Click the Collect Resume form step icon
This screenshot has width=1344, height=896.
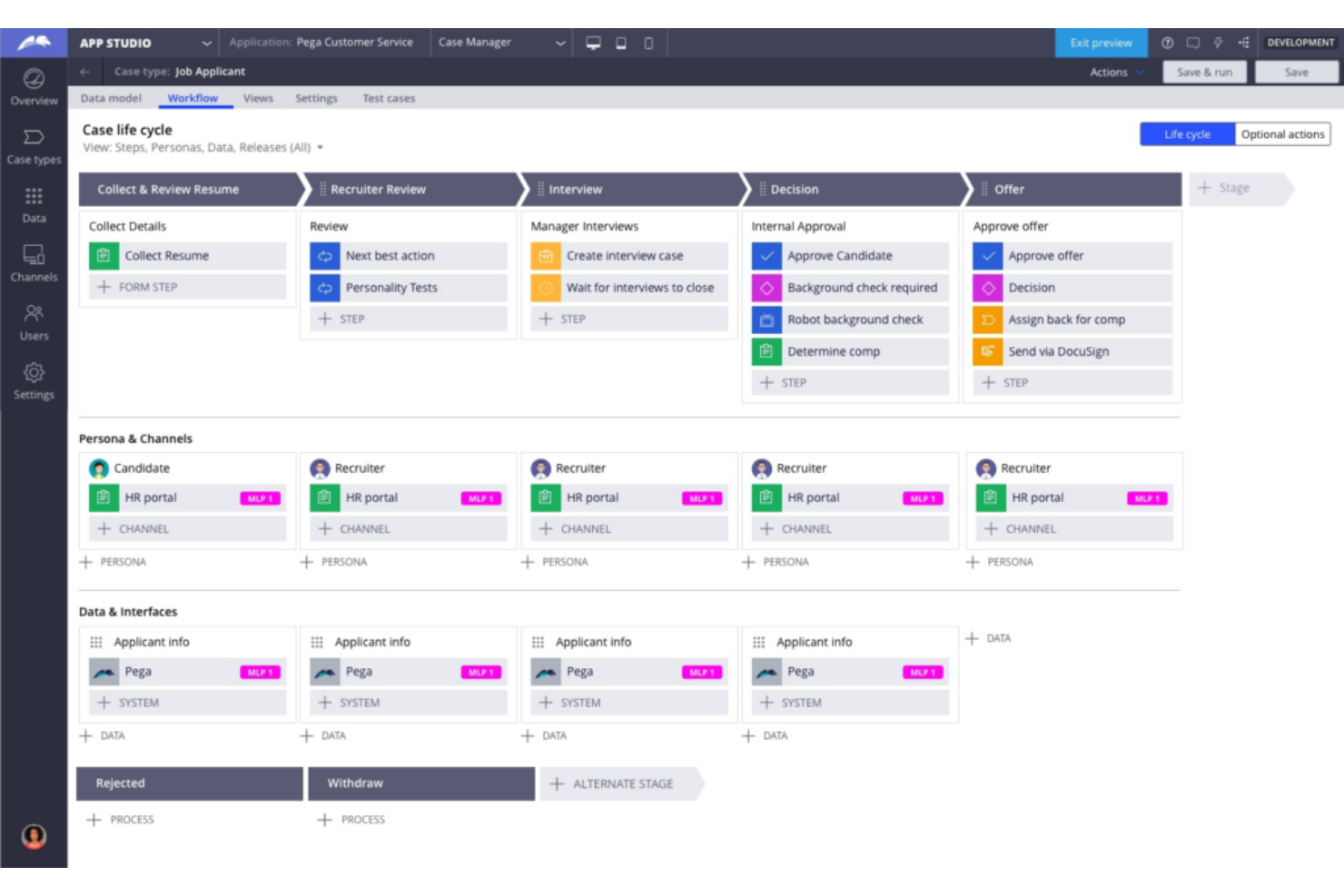point(104,256)
